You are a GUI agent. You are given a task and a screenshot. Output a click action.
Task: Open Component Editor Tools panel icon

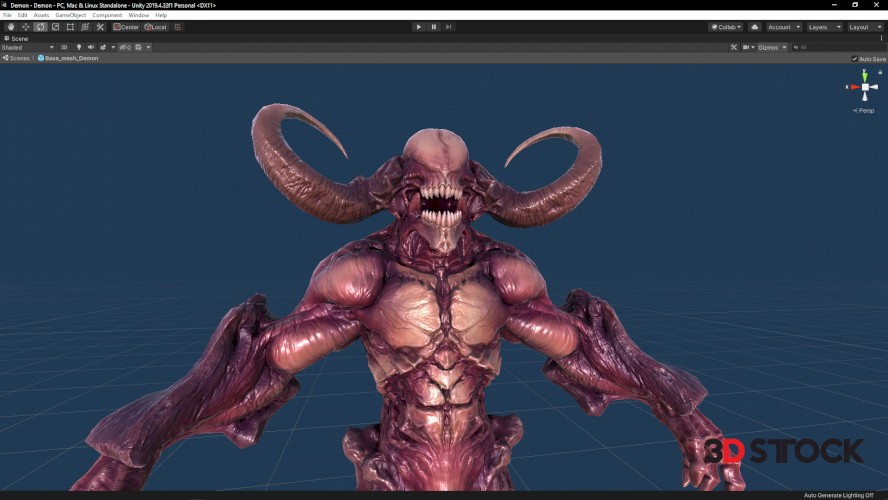(734, 48)
